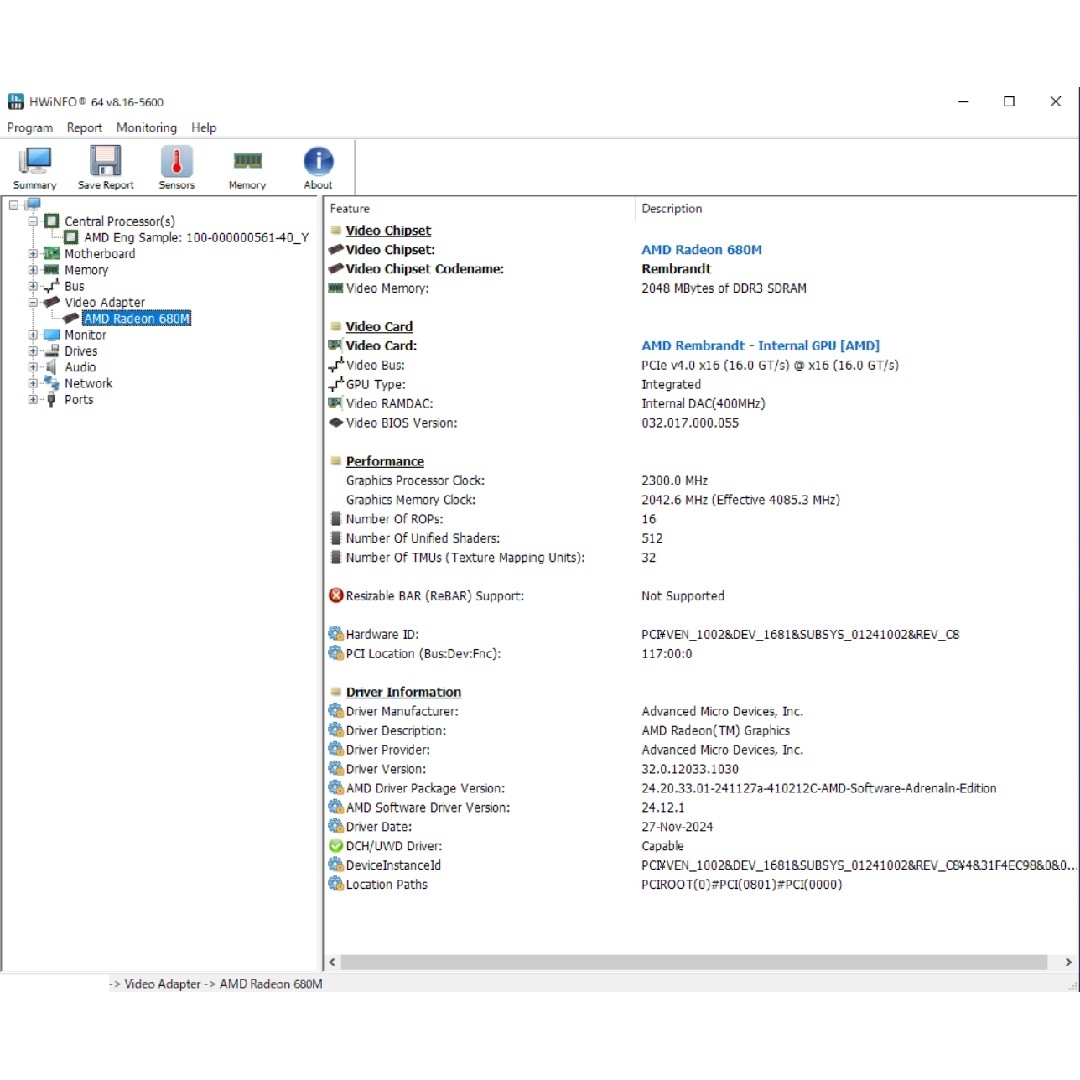Collapse the root computer tree node
This screenshot has width=1080, height=1080.
pos(14,205)
